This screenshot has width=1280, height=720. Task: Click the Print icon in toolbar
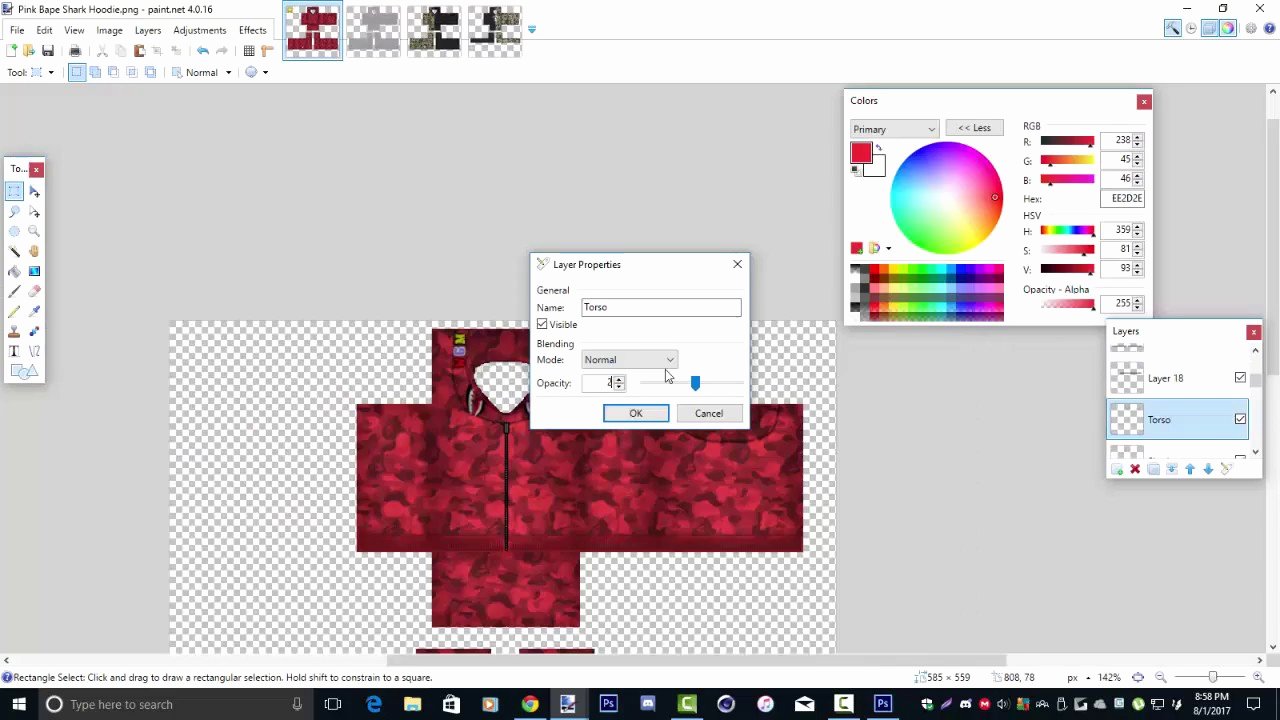(x=75, y=51)
